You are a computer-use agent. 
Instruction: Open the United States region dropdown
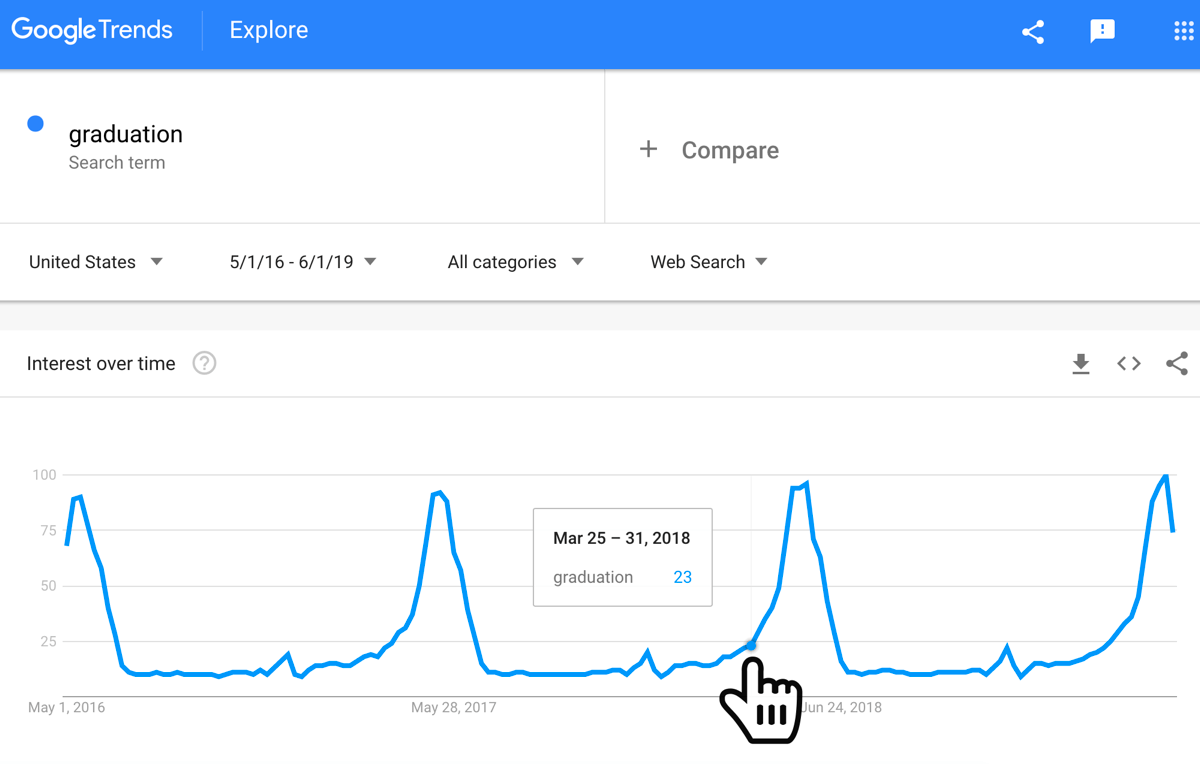point(96,262)
